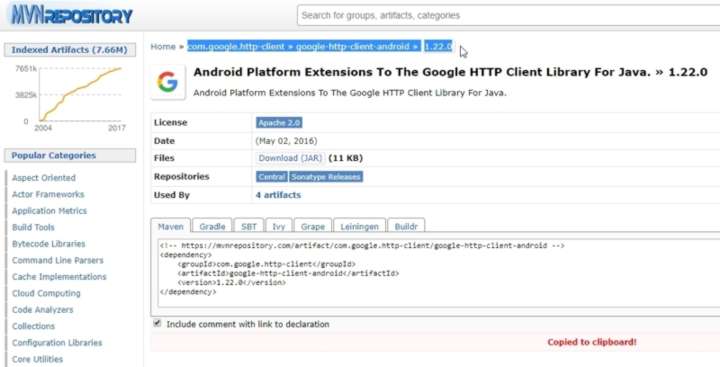
Task: Click the Copied to clipboard! message
Action: click(x=591, y=342)
